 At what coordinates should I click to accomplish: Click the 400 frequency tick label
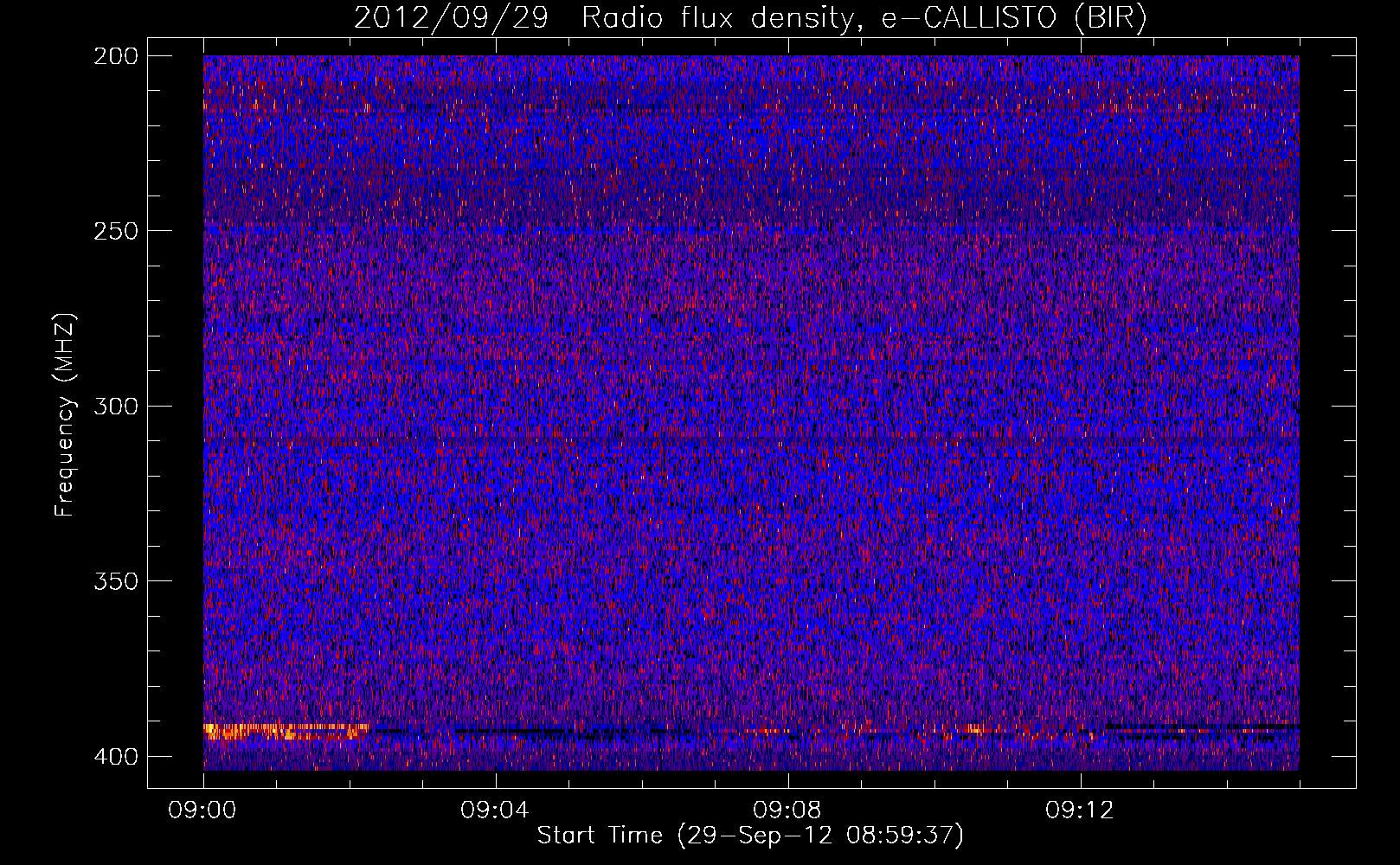click(x=115, y=757)
